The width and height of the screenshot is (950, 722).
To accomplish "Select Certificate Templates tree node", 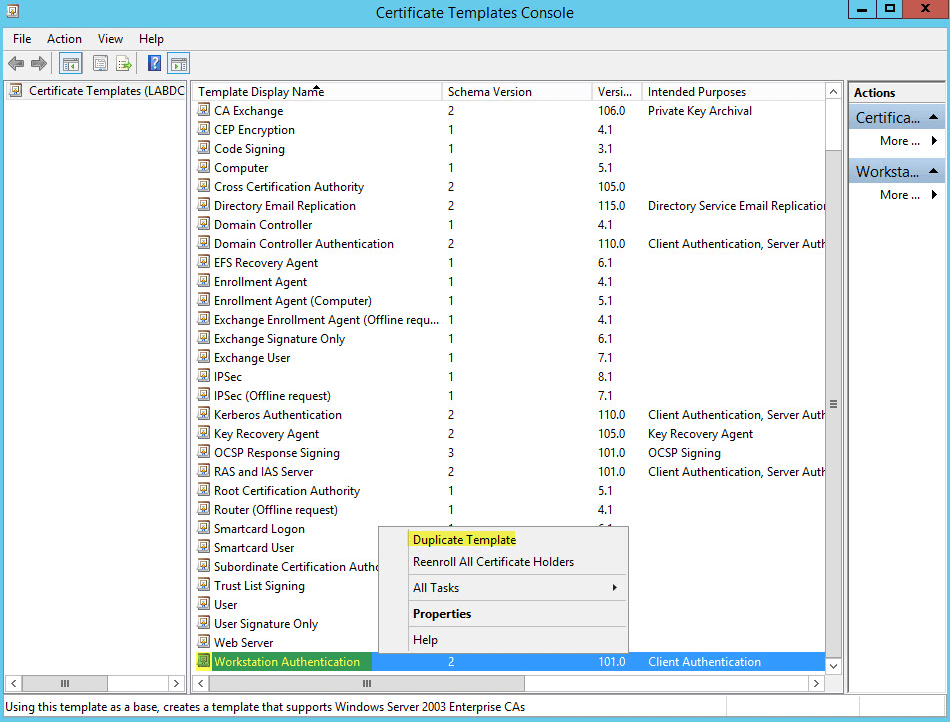I will tap(97, 91).
